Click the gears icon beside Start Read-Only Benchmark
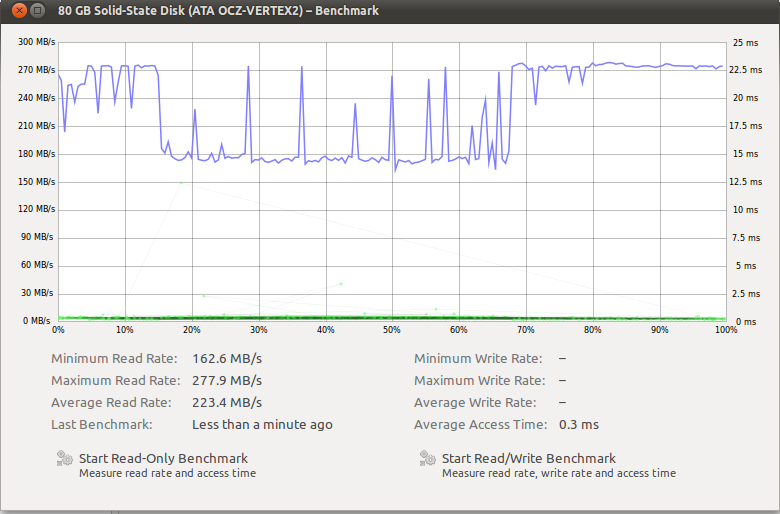Screen dimensions: 780x514 [65, 458]
